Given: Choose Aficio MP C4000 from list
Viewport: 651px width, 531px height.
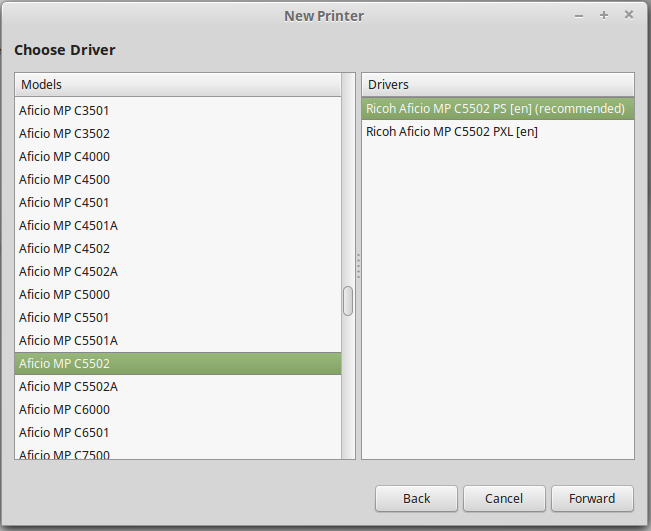Looking at the screenshot, I should 178,157.
